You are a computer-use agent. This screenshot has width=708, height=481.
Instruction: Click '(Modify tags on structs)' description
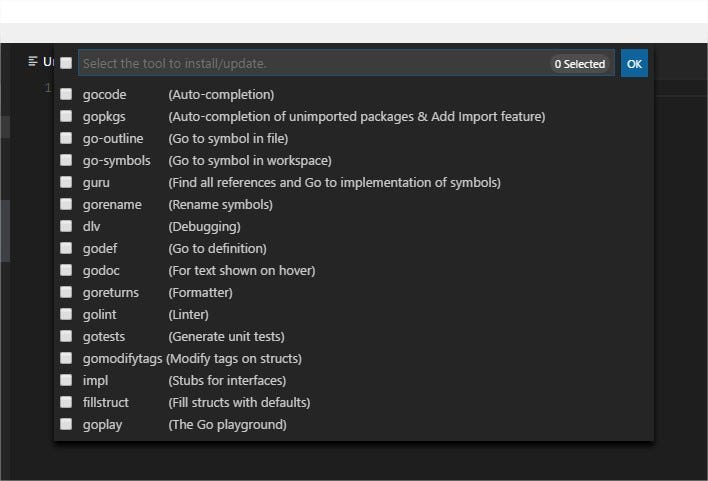pos(234,359)
